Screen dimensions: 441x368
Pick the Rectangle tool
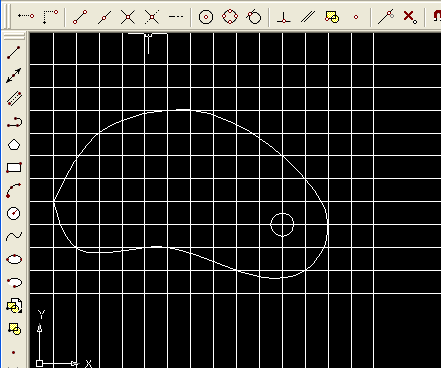tap(14, 167)
